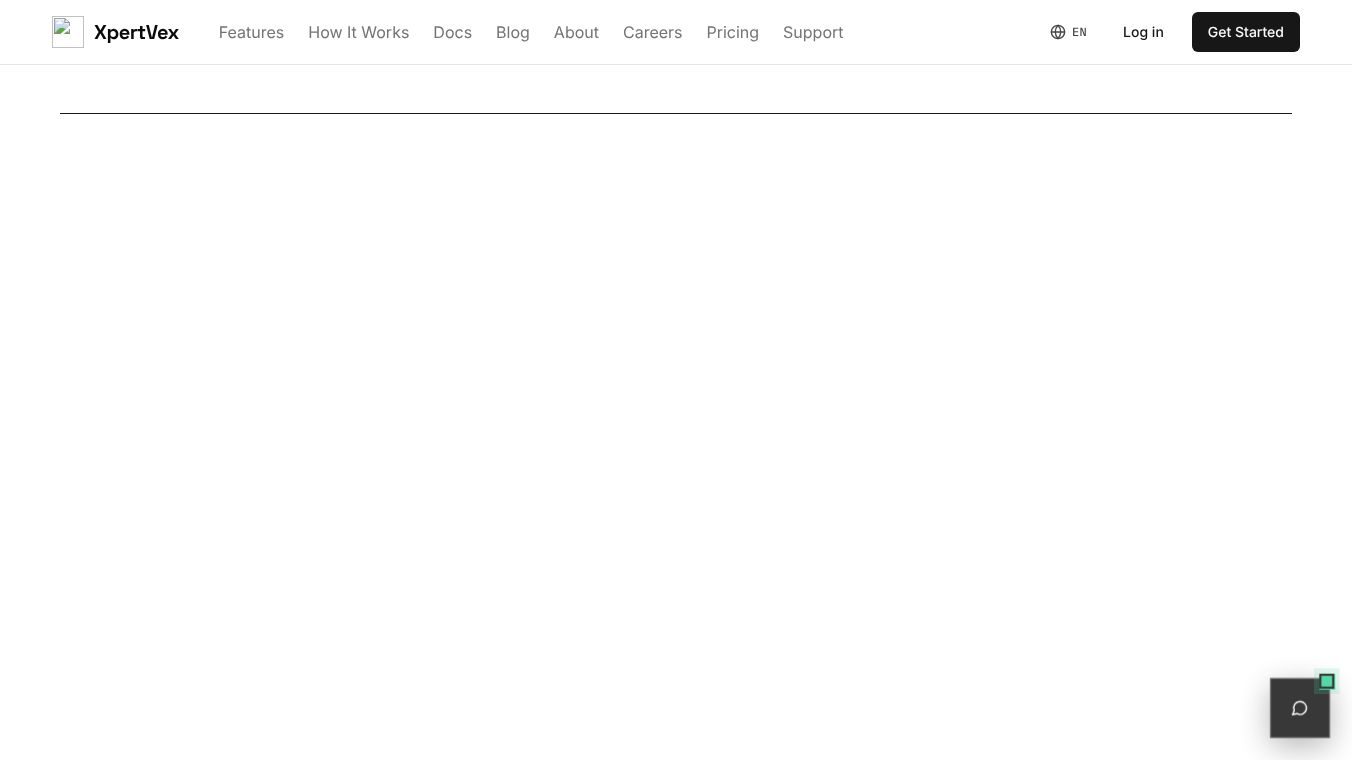Click the Log in link
The image size is (1352, 760).
[x=1143, y=32]
